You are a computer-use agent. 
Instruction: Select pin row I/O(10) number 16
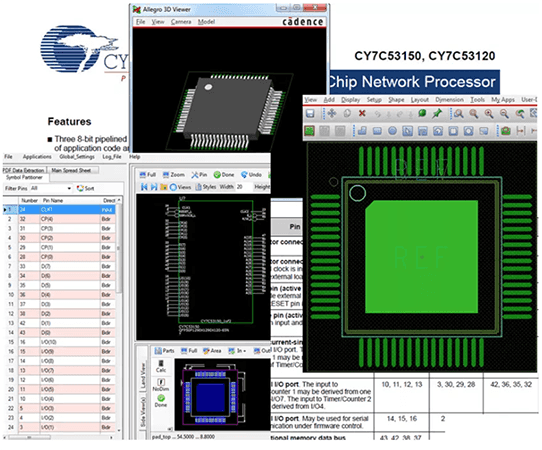[x=59, y=342]
